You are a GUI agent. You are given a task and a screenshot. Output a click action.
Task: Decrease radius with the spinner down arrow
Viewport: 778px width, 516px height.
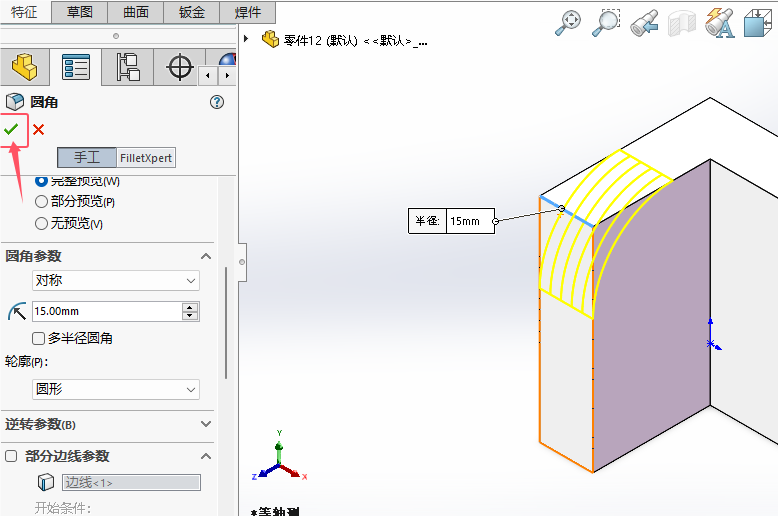(190, 316)
